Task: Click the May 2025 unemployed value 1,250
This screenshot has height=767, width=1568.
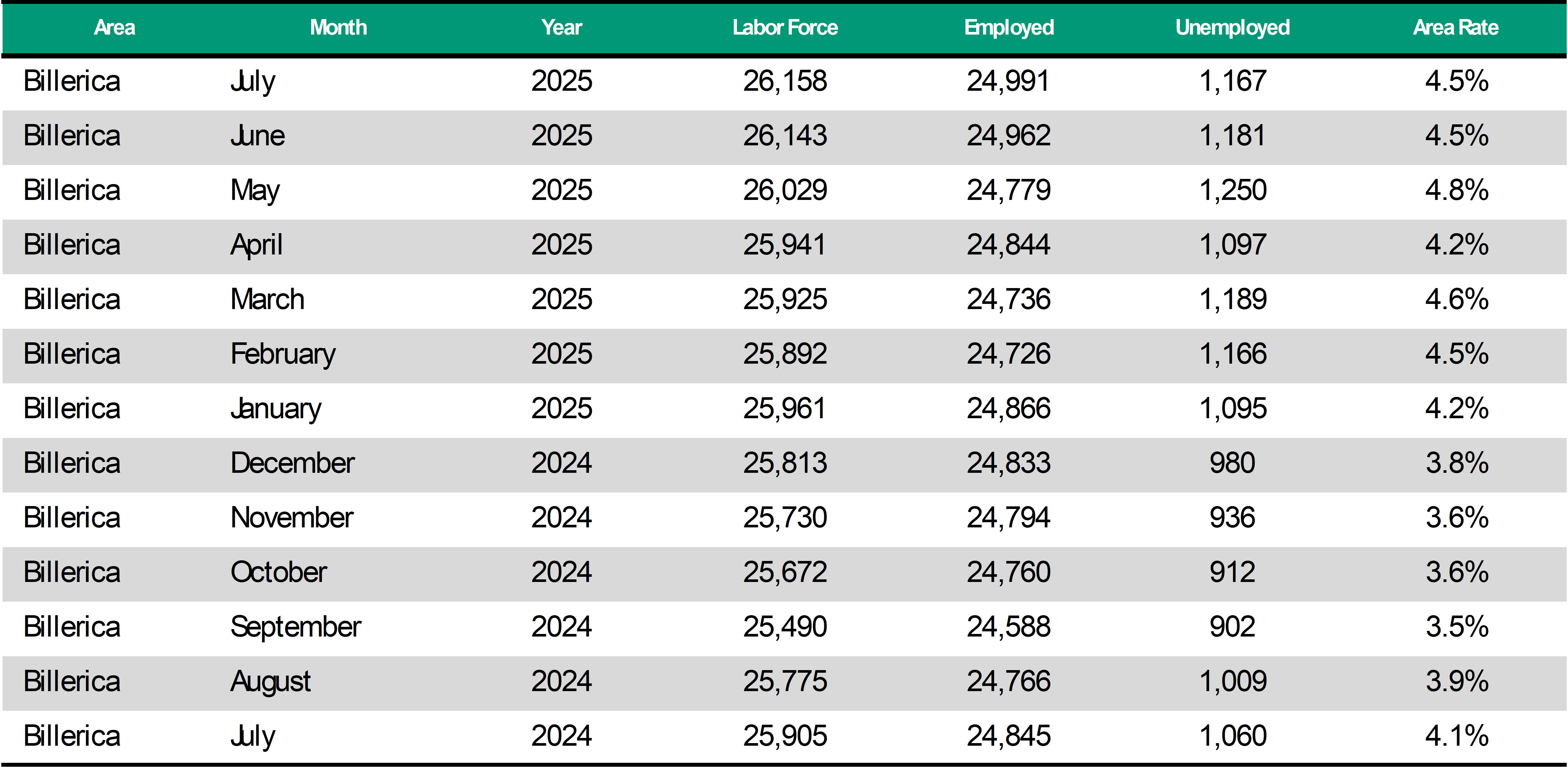Action: pos(1233,191)
